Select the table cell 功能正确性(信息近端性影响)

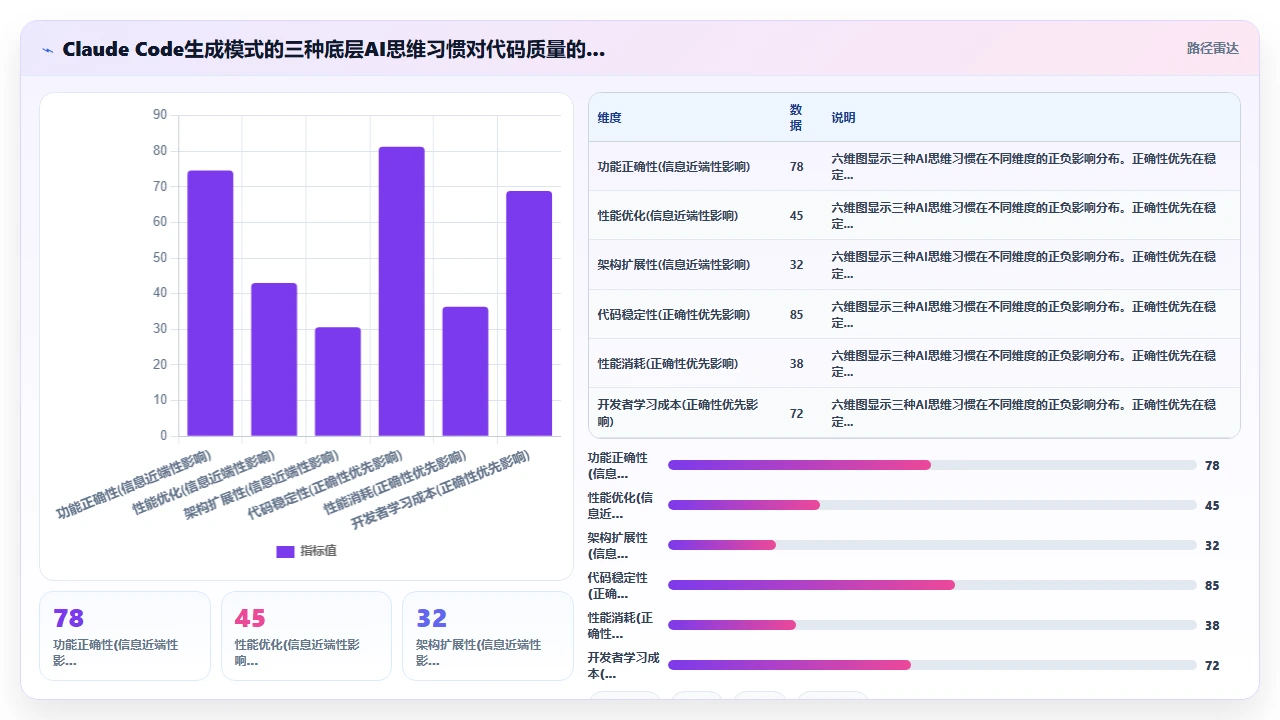tap(673, 167)
